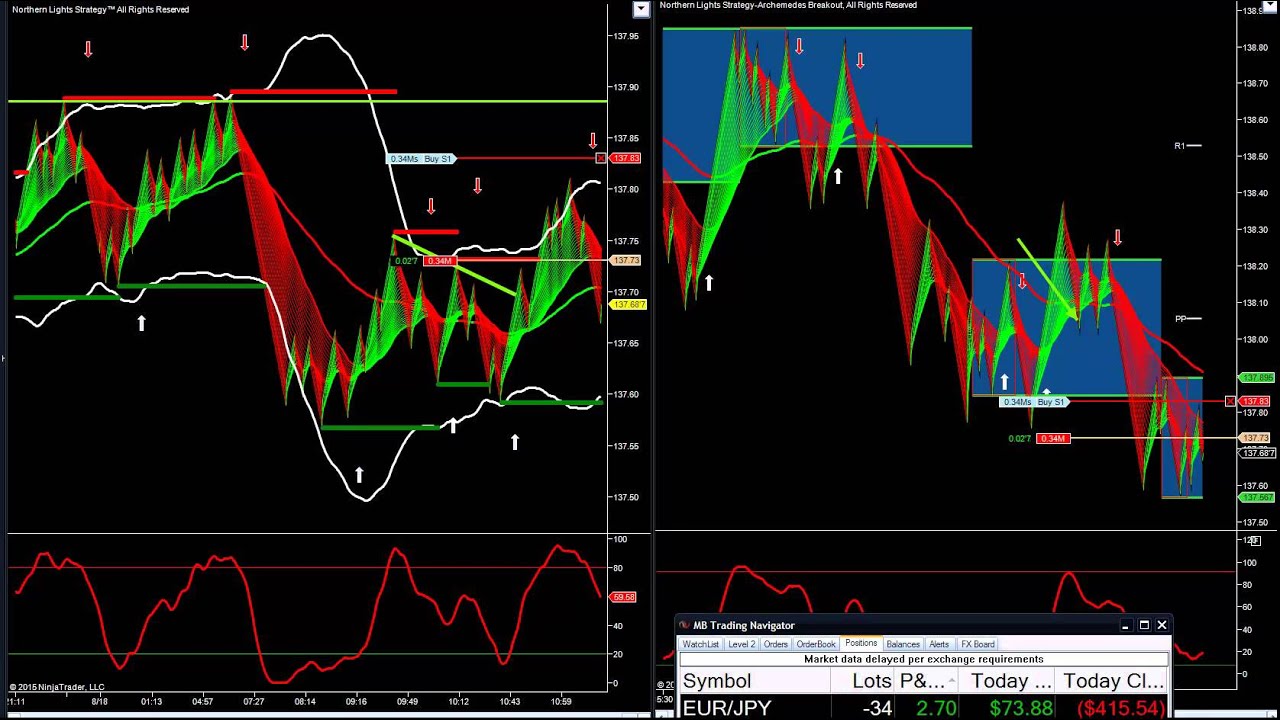Cancel the Buy S1 order using the X on the right chart

click(x=1230, y=402)
